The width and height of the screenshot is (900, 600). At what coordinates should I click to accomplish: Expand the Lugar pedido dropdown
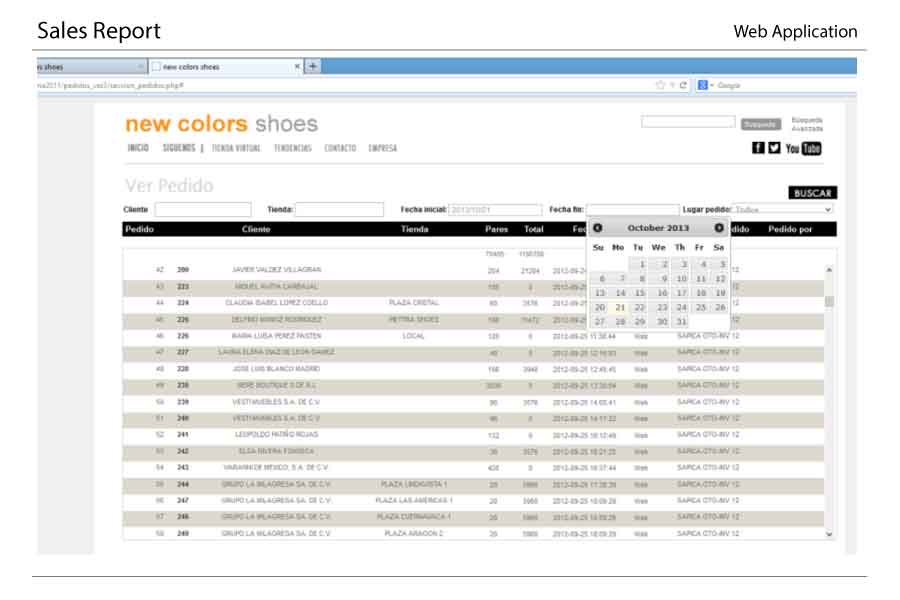coord(782,209)
